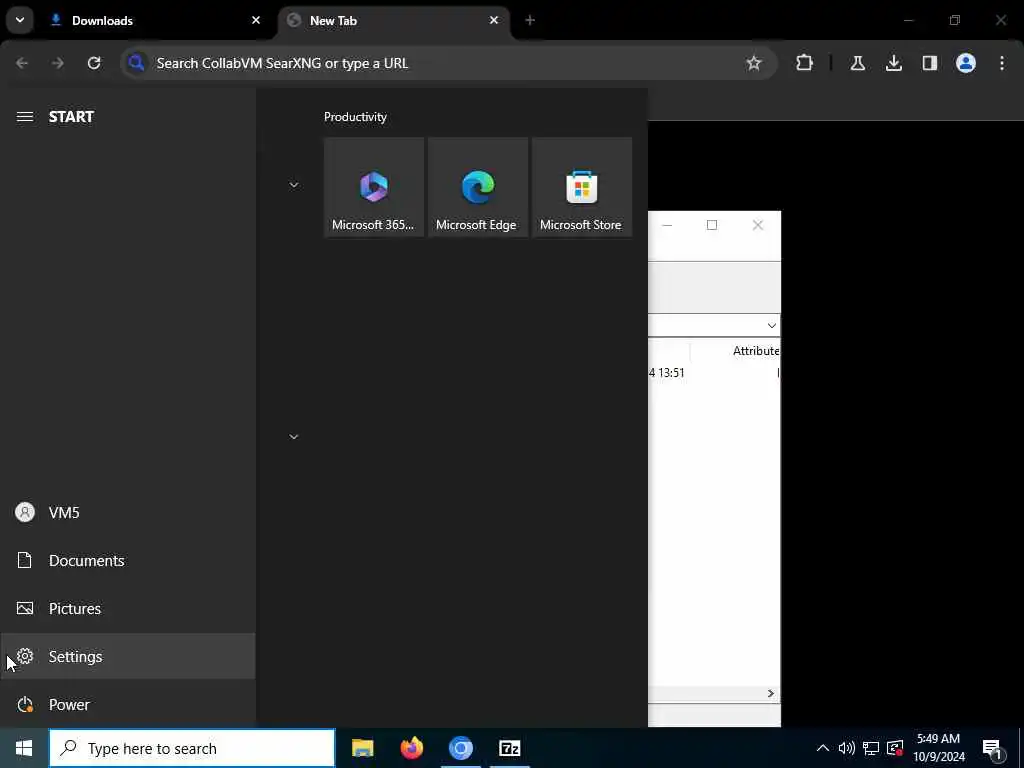Open Documents from Start menu
This screenshot has height=768, width=1024.
(128, 560)
